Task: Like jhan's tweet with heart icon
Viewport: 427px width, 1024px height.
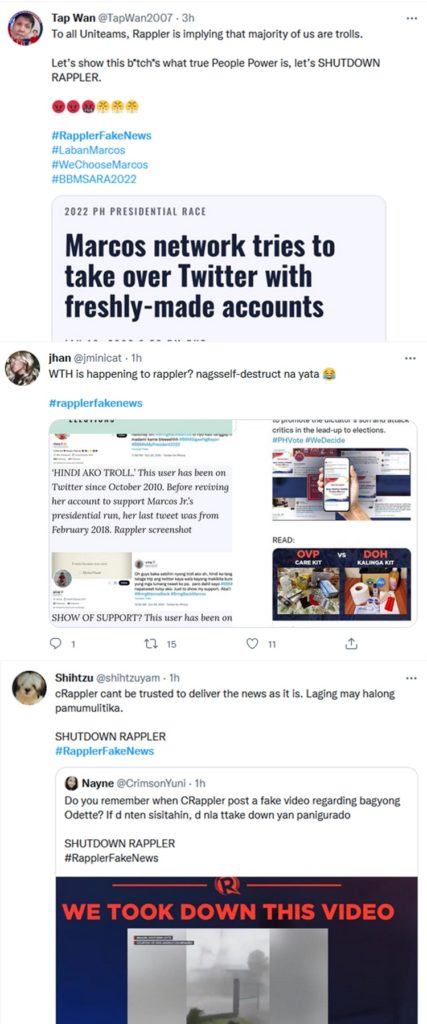Action: pyautogui.click(x=253, y=644)
